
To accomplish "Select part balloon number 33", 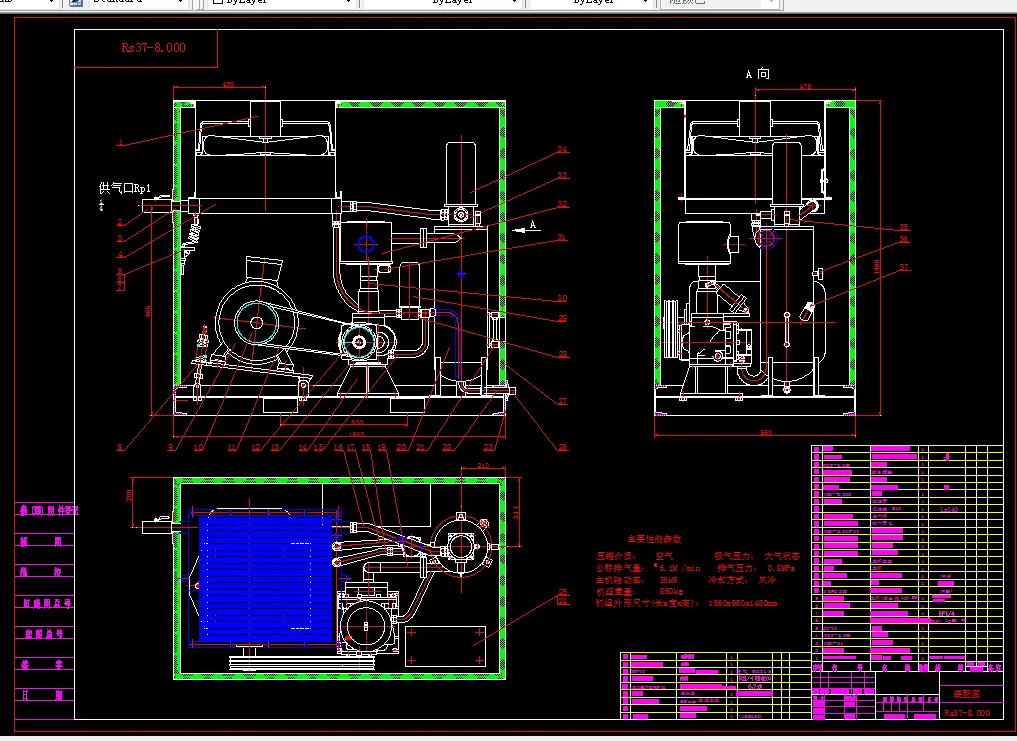I will pos(562,175).
